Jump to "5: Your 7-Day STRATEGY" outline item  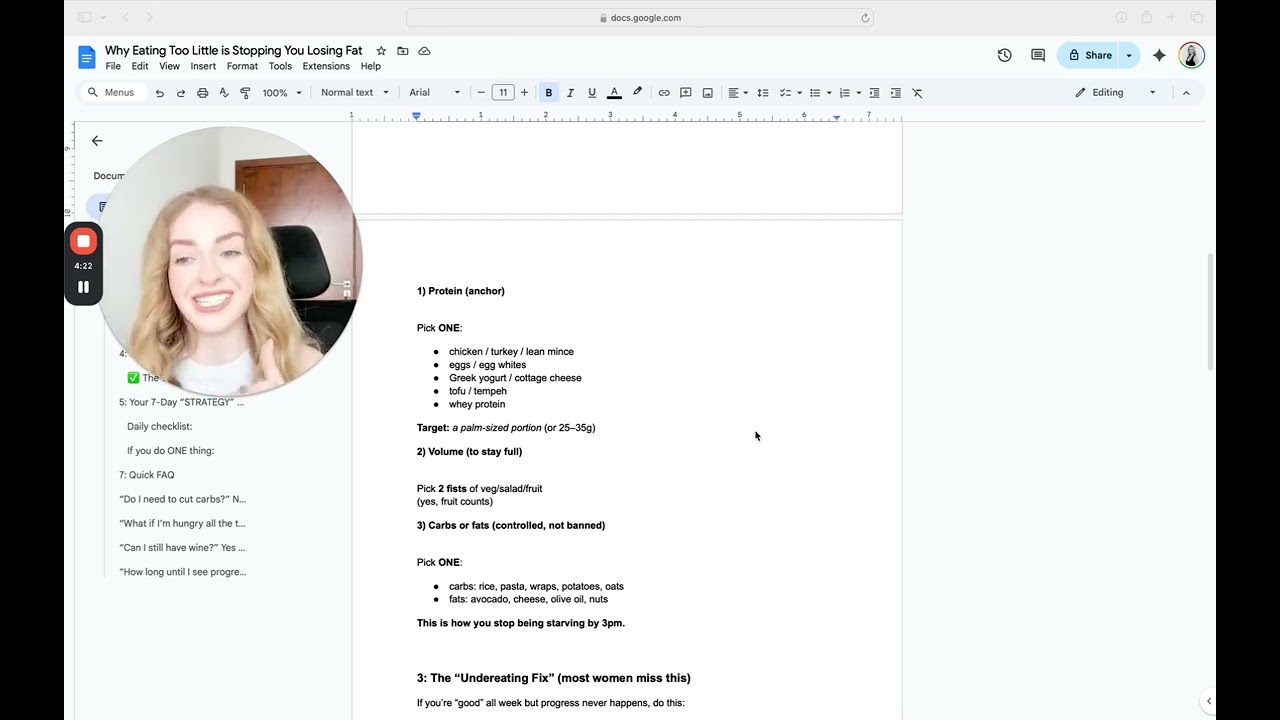coord(181,402)
